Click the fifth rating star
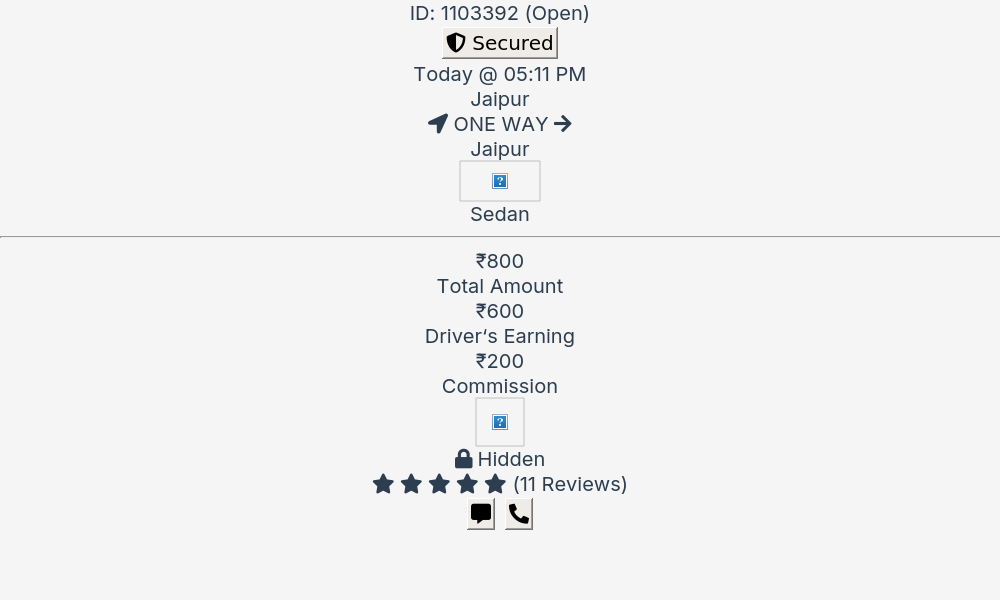The image size is (1000, 600). click(495, 484)
